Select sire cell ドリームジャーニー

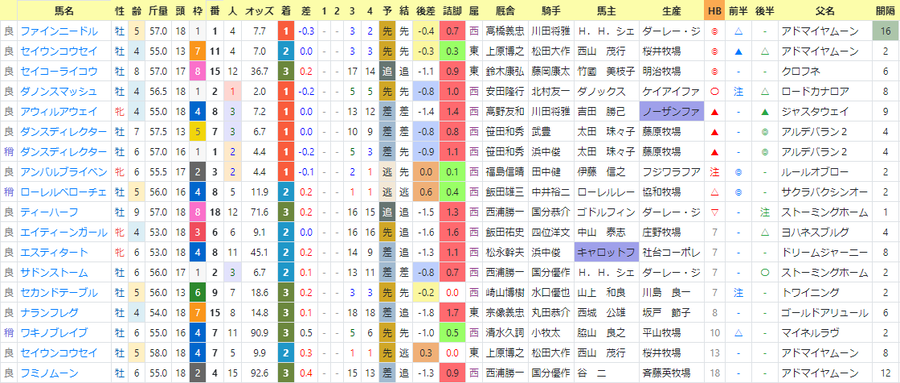[824, 253]
